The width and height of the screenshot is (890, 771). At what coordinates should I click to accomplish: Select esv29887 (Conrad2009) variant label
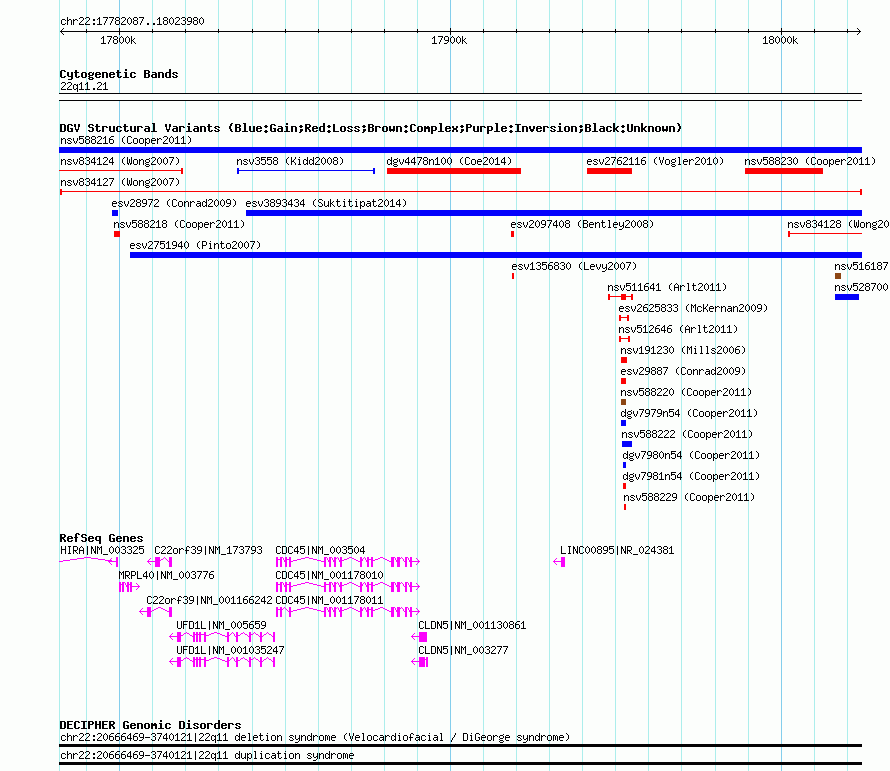(683, 371)
